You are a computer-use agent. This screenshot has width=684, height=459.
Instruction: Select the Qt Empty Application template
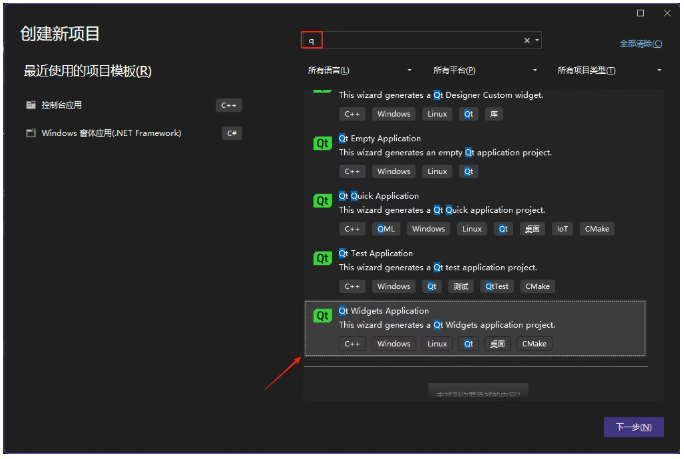[475, 155]
